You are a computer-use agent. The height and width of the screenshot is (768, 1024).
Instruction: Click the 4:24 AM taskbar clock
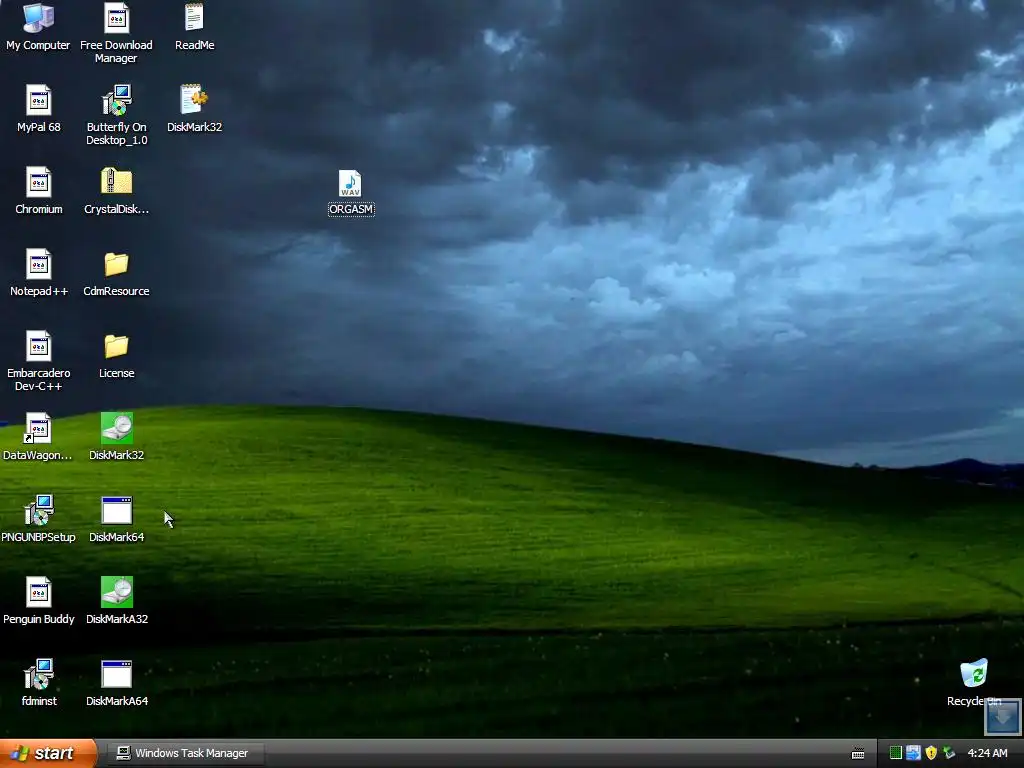click(987, 753)
